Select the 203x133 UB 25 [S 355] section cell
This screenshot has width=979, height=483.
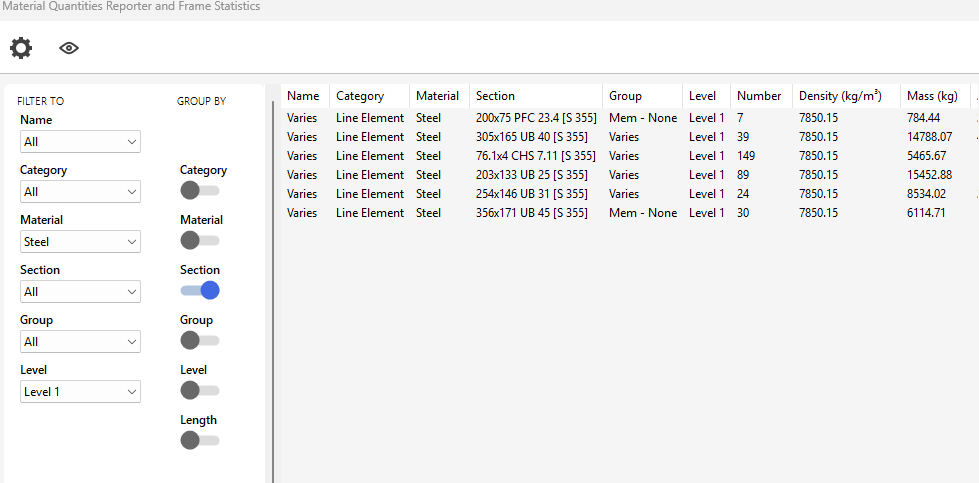[x=531, y=175]
